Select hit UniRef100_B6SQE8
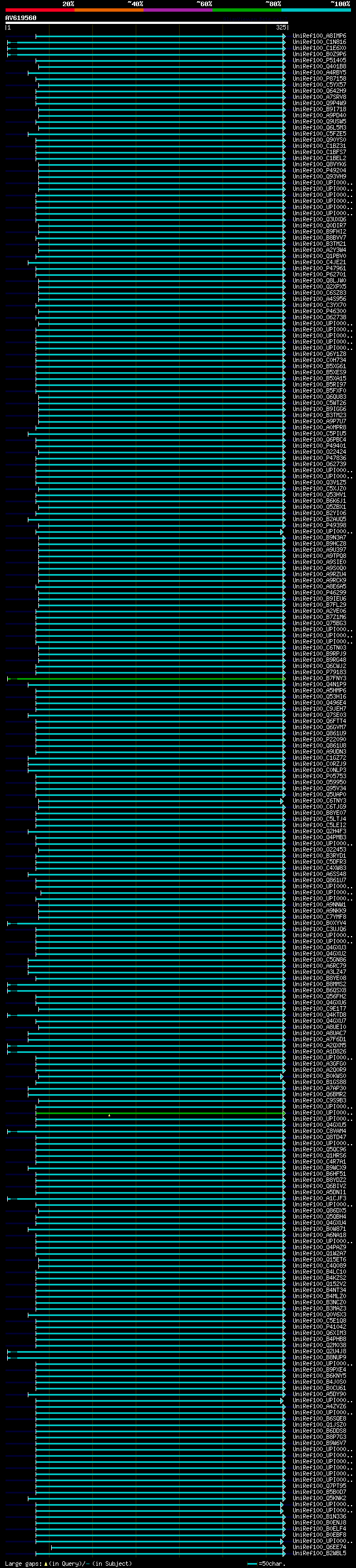Screen dimensions: 356x1568 [319, 1419]
